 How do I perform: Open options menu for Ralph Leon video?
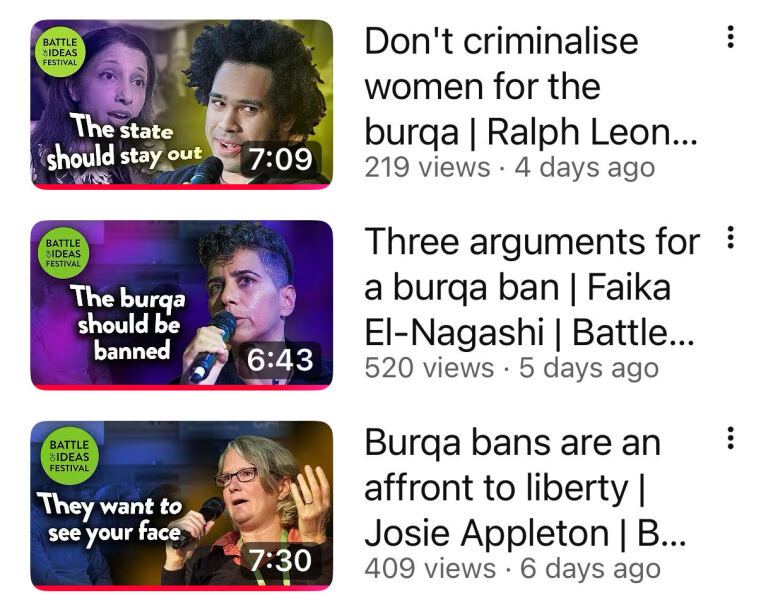point(730,37)
